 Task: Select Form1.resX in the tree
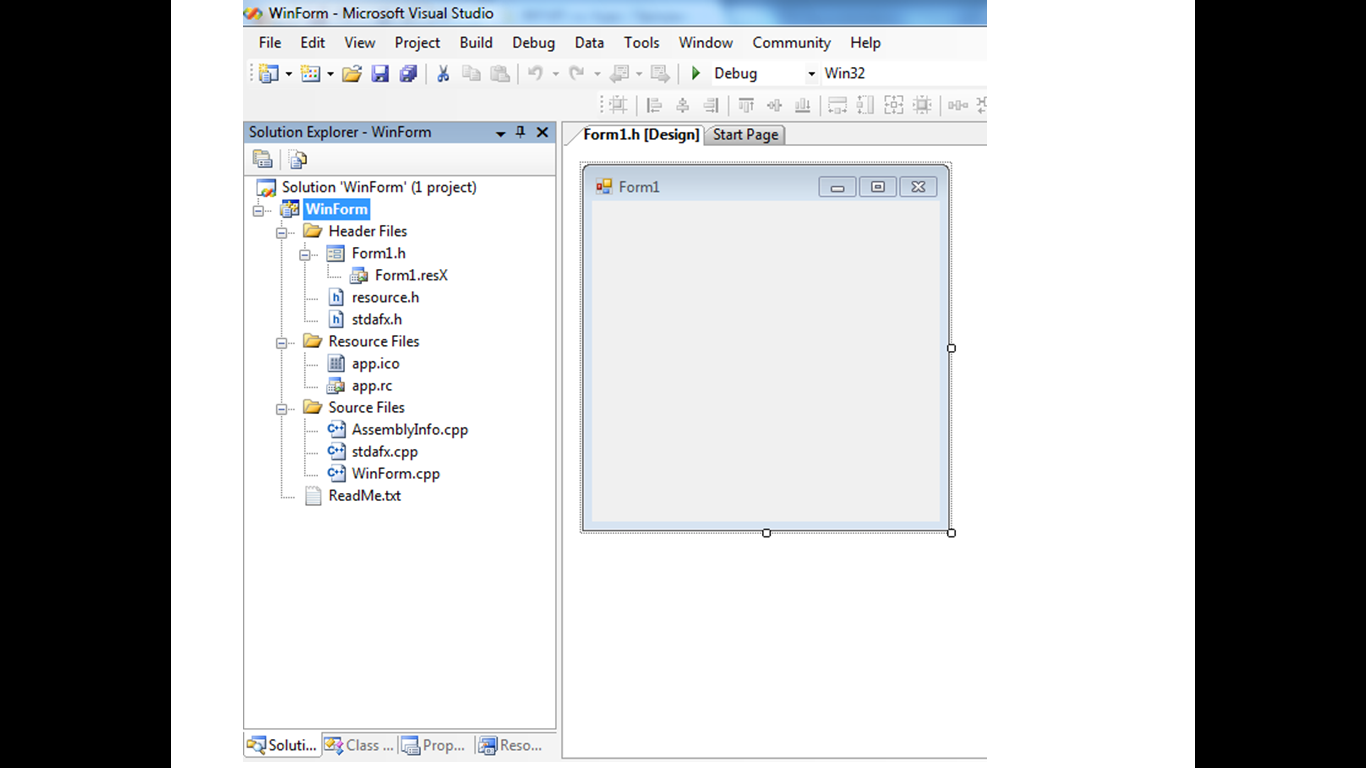click(x=411, y=276)
